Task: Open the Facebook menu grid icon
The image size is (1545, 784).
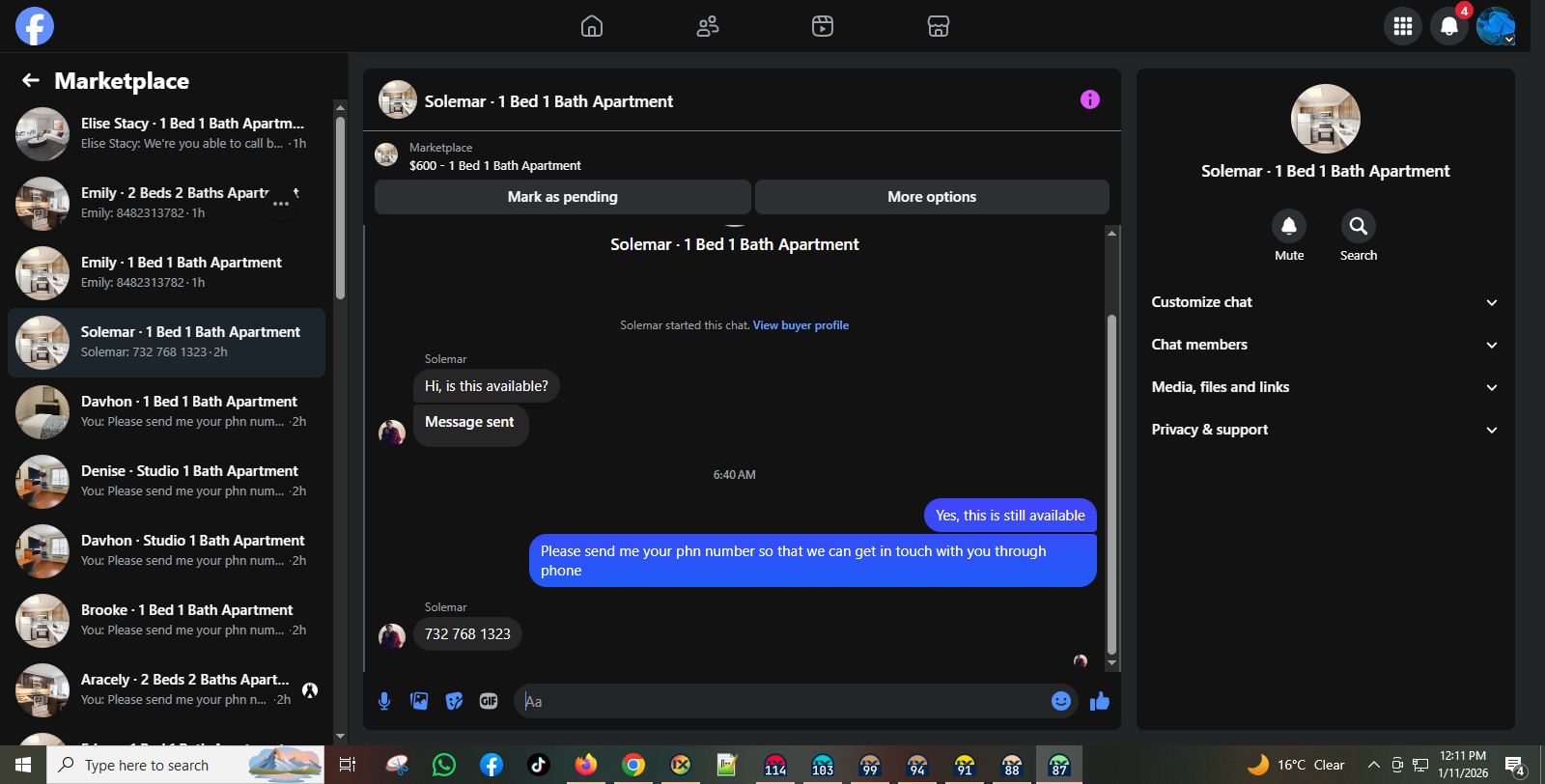Action: coord(1403,26)
